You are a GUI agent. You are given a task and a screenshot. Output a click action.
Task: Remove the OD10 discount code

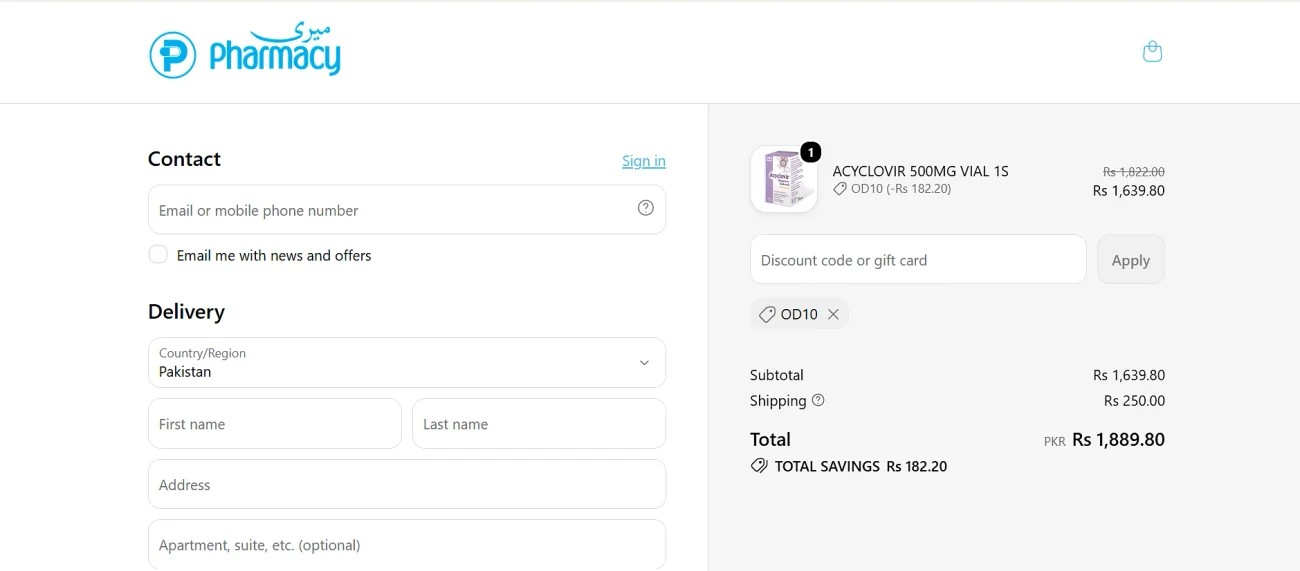coord(833,314)
